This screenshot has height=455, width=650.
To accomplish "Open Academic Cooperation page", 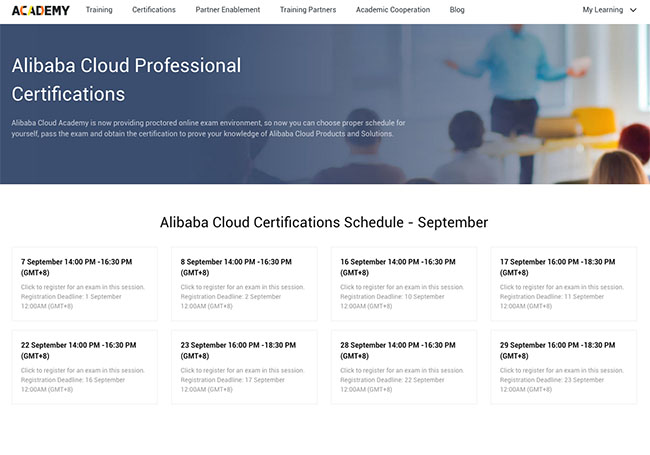I will tap(393, 10).
